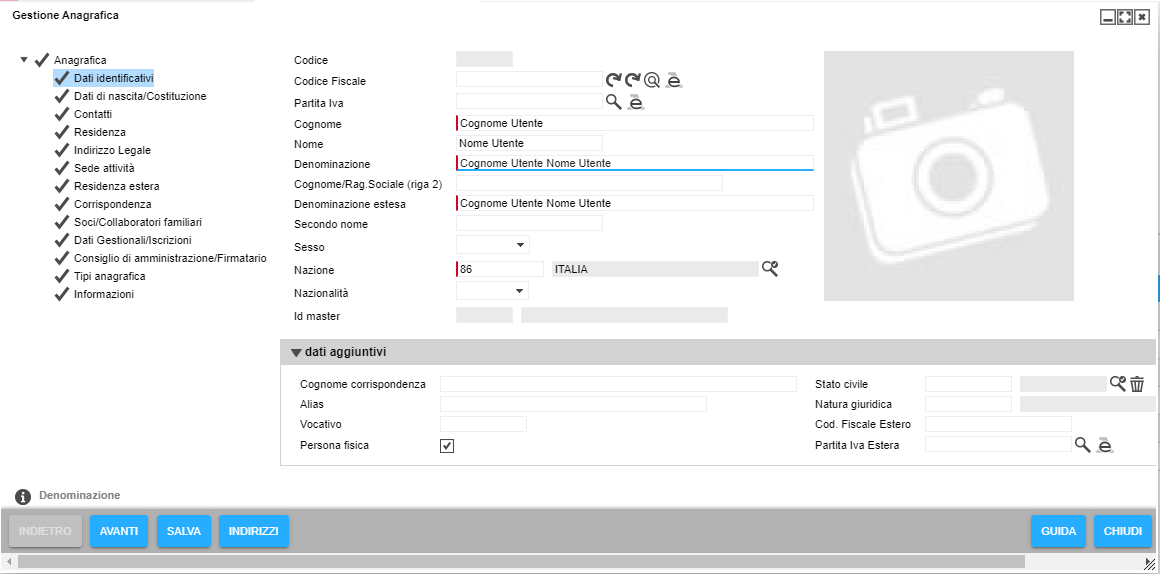The width and height of the screenshot is (1160, 574).
Task: Open the Nazionalità dropdown
Action: pos(493,291)
